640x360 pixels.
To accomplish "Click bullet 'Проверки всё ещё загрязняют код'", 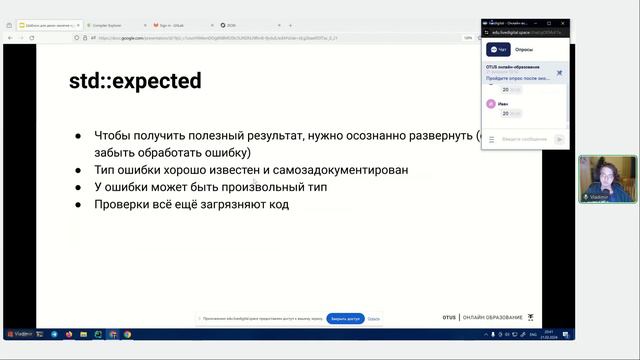I will point(191,204).
